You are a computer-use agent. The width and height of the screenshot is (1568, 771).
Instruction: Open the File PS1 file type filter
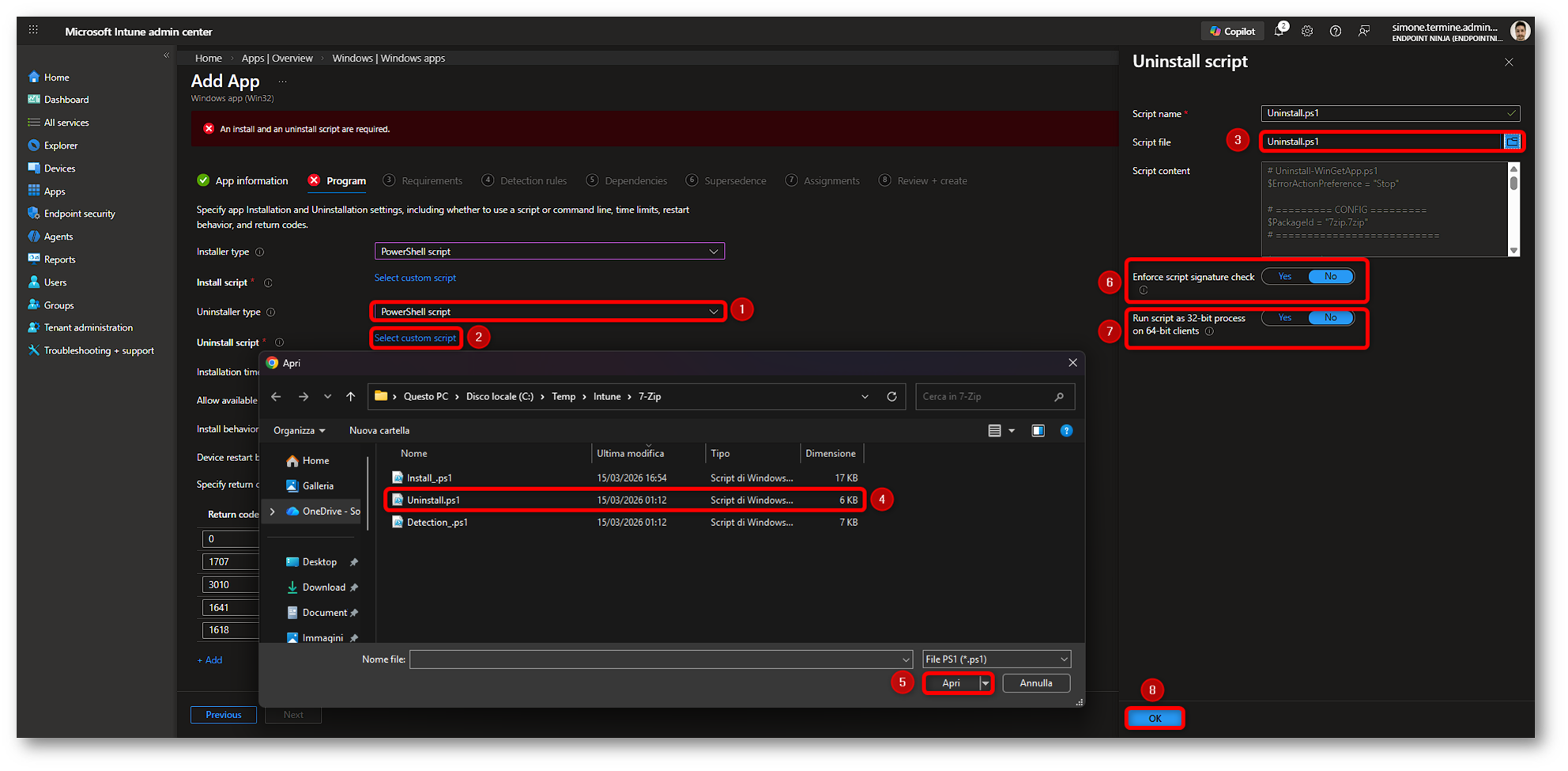[x=996, y=660]
